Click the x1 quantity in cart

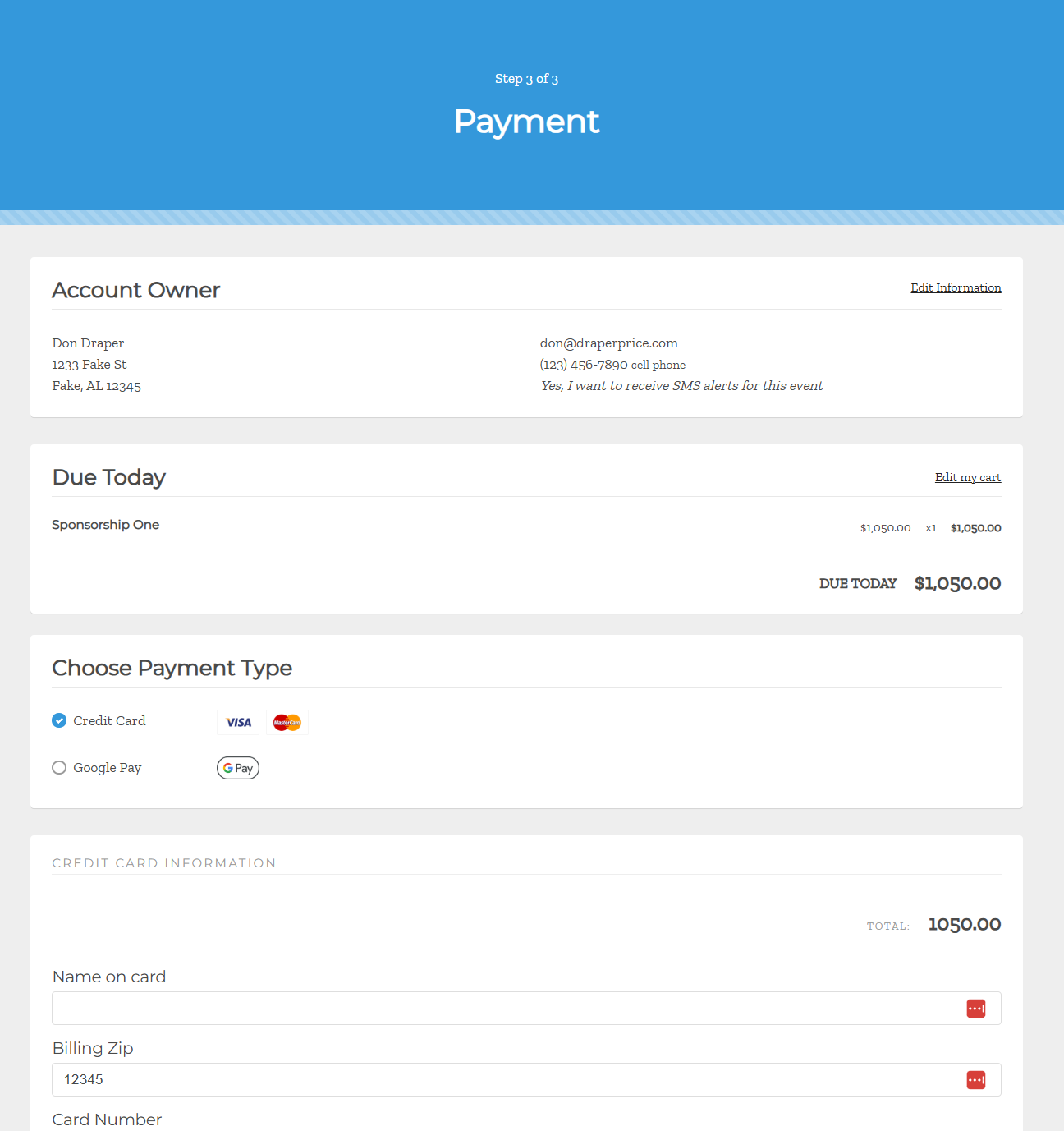pos(931,528)
